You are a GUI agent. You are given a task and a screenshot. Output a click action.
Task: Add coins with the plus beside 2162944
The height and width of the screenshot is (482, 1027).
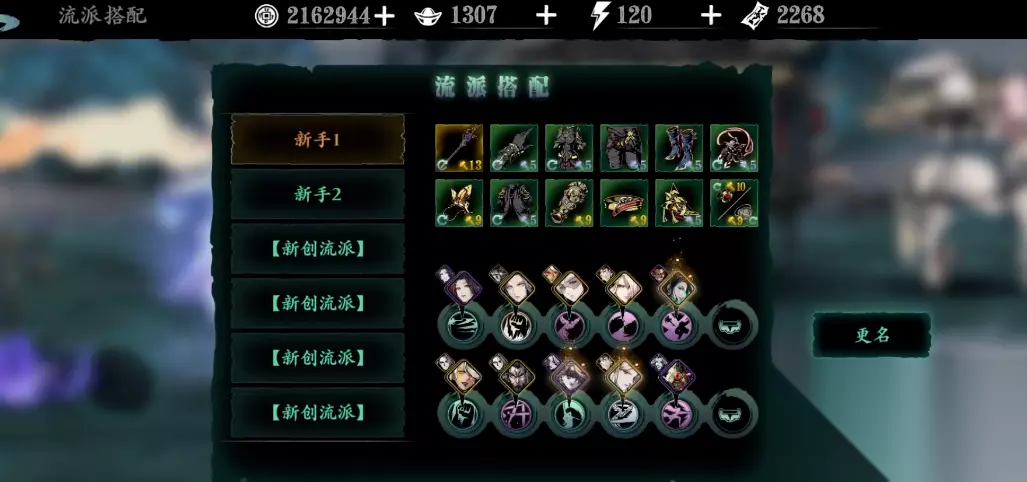(x=384, y=16)
